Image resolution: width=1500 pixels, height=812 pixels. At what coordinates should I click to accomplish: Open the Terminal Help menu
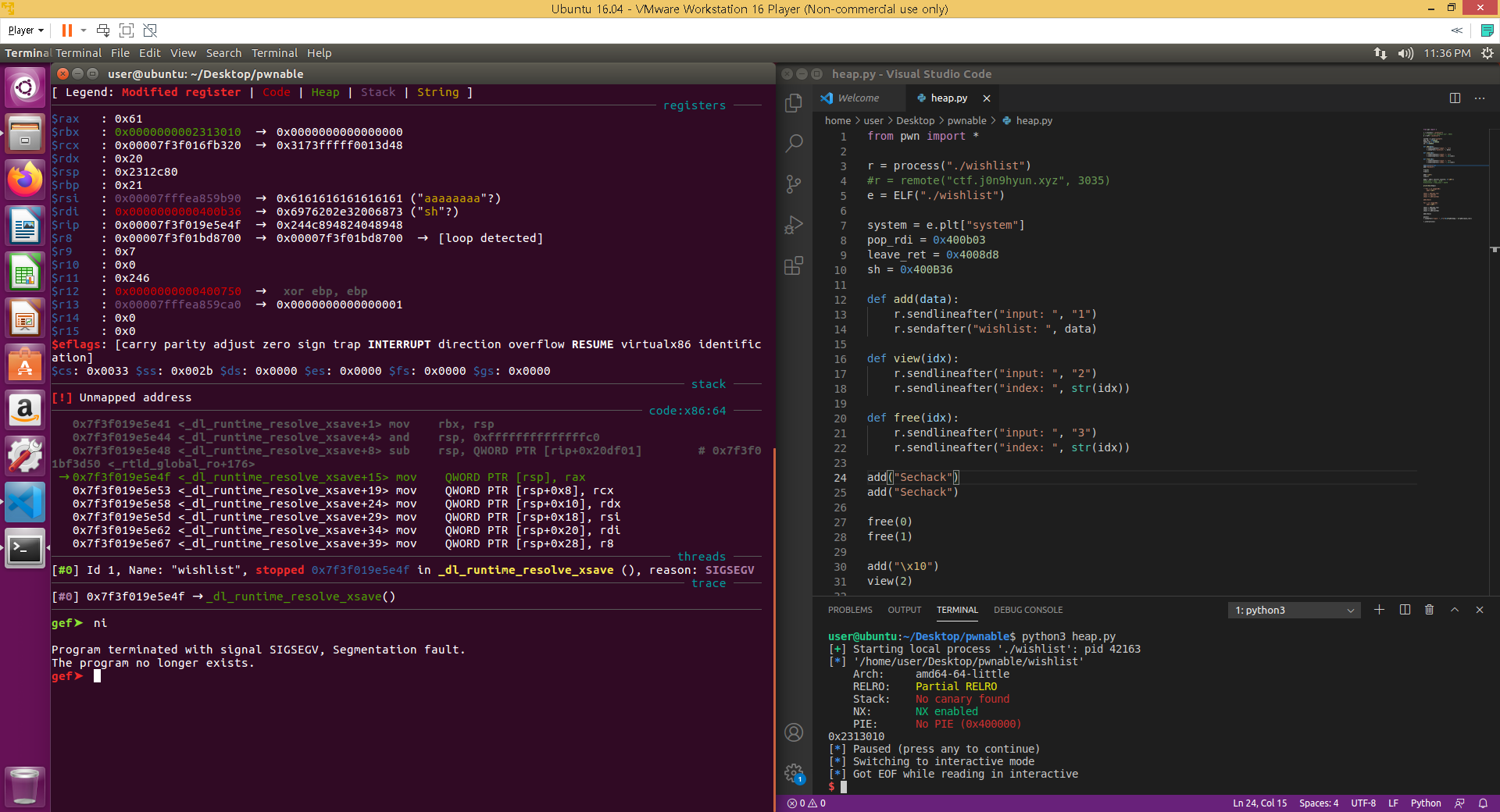point(320,53)
